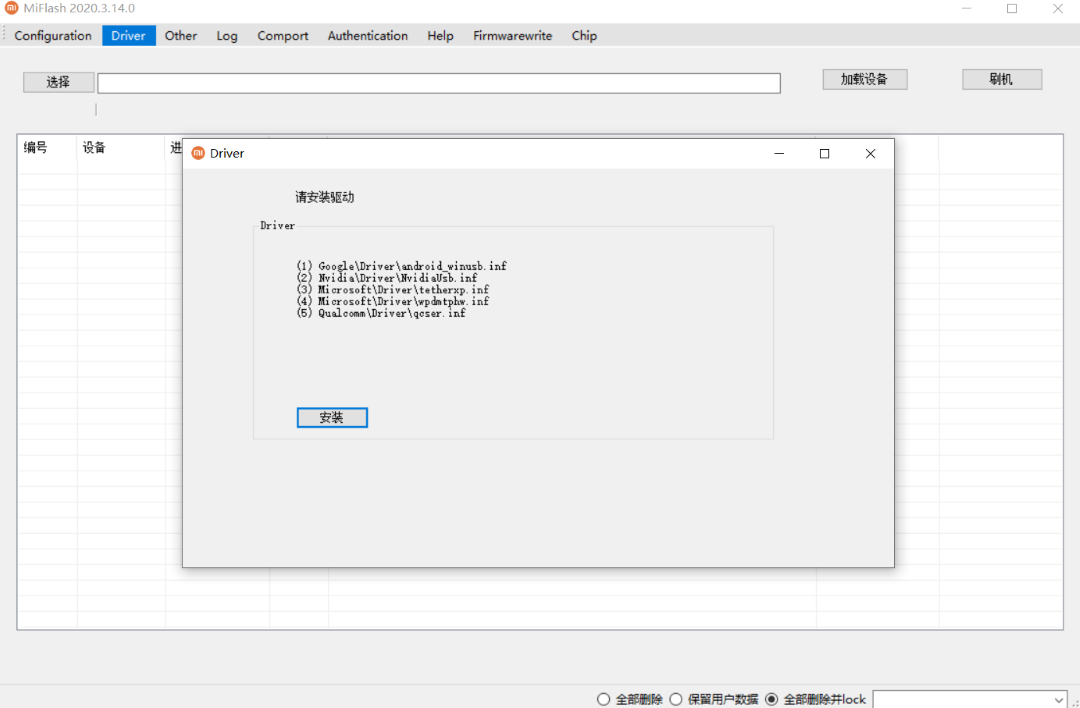The height and width of the screenshot is (708, 1080).
Task: Click the 加载设备 button
Action: point(864,79)
